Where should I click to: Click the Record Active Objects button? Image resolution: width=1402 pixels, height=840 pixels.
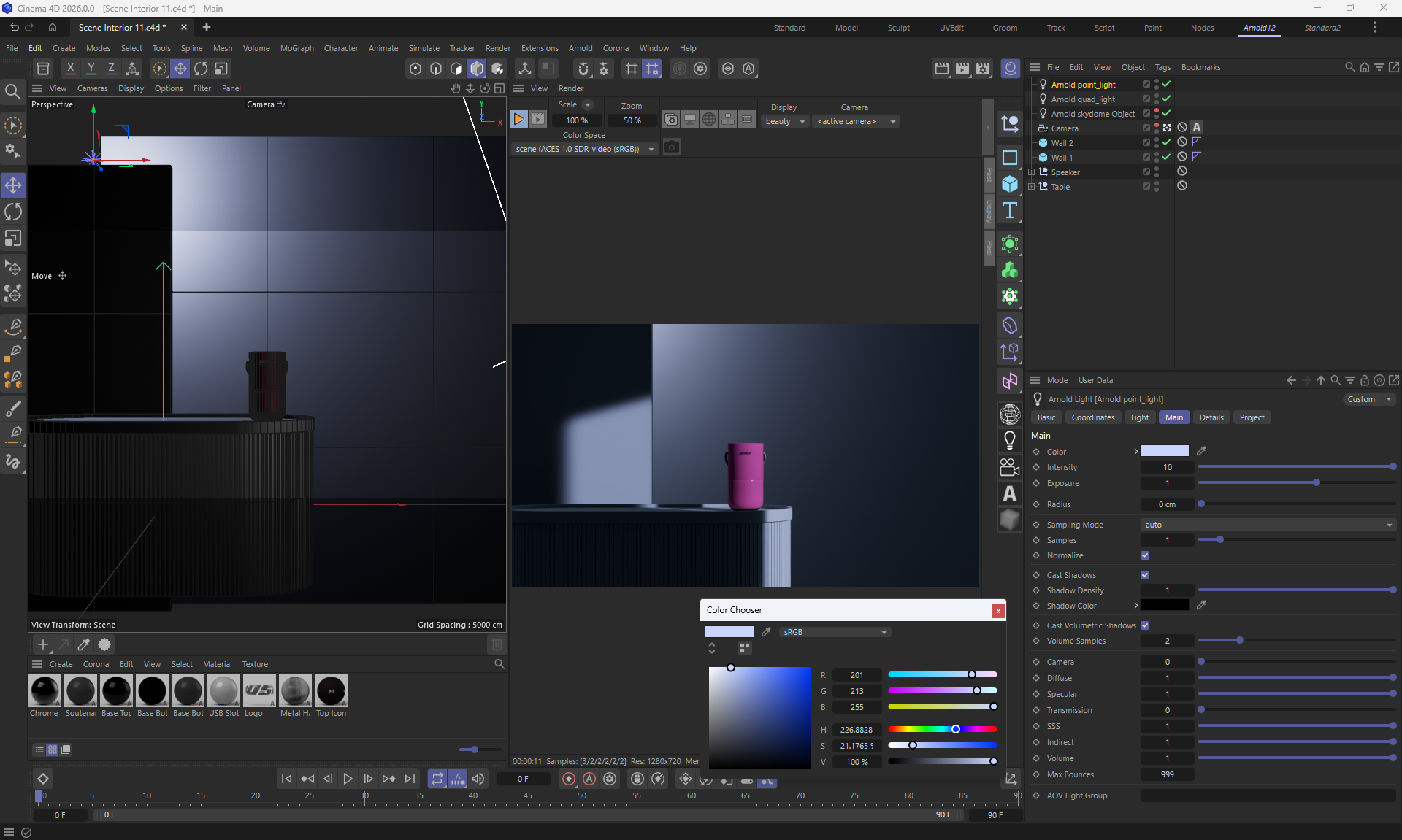(569, 779)
